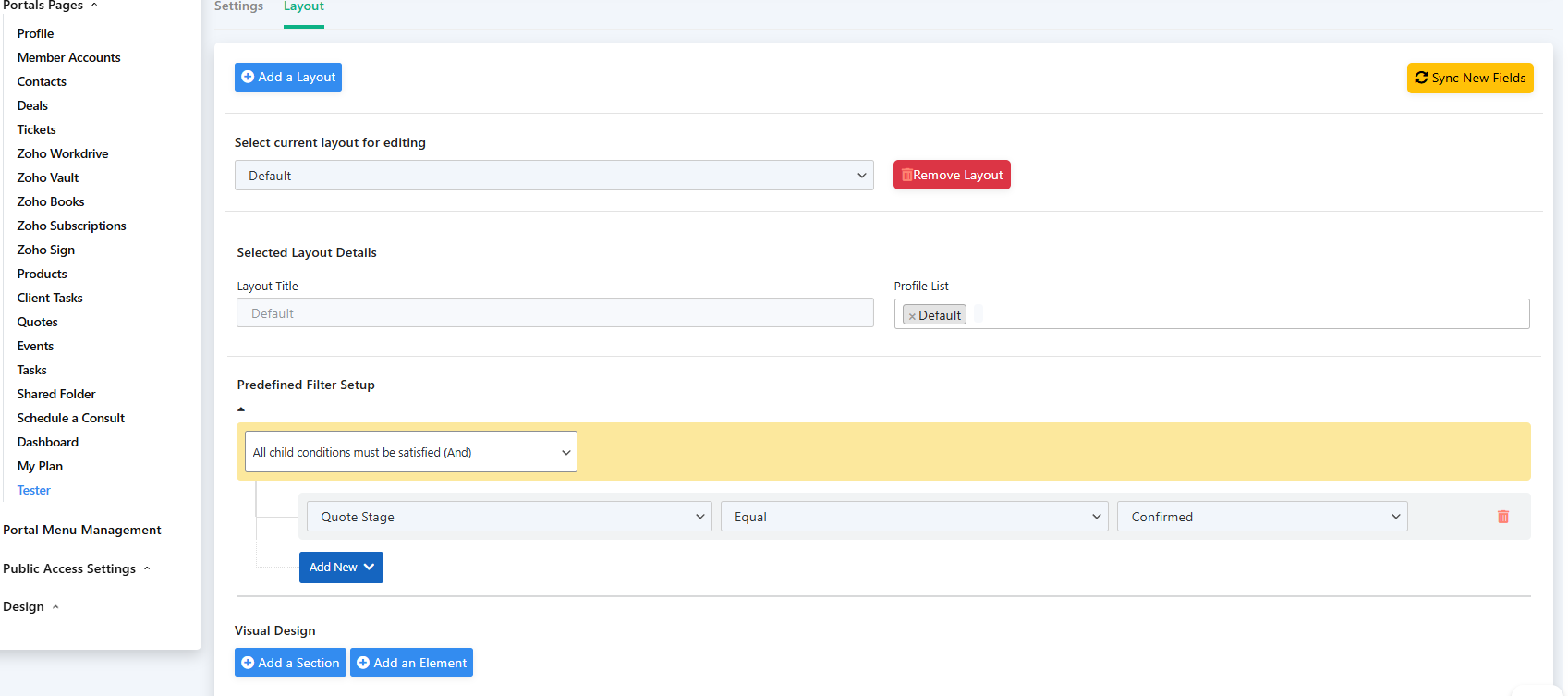Open the Quote Stage field dropdown

505,517
